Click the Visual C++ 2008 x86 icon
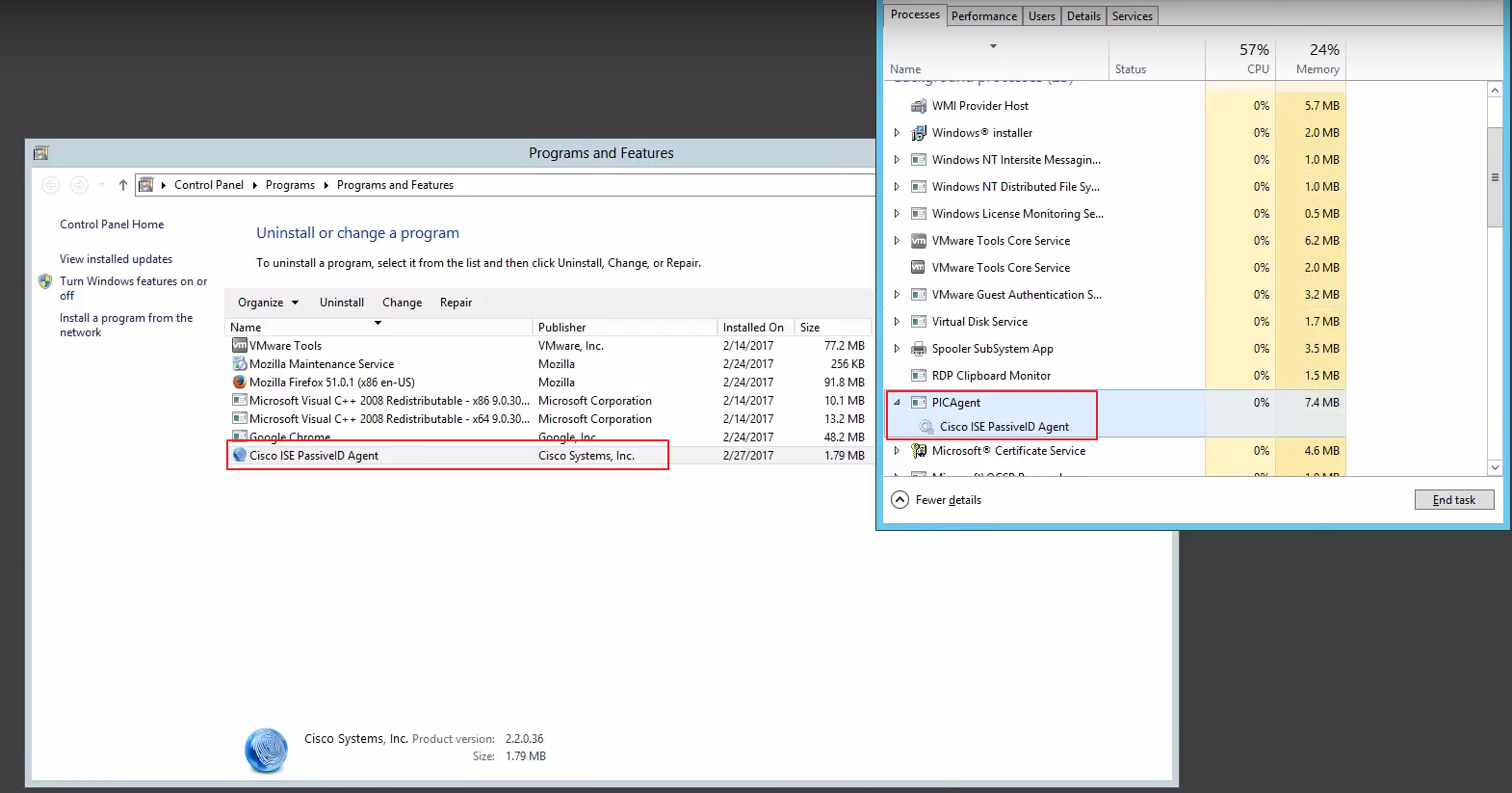Viewport: 1512px width, 793px height. click(240, 400)
